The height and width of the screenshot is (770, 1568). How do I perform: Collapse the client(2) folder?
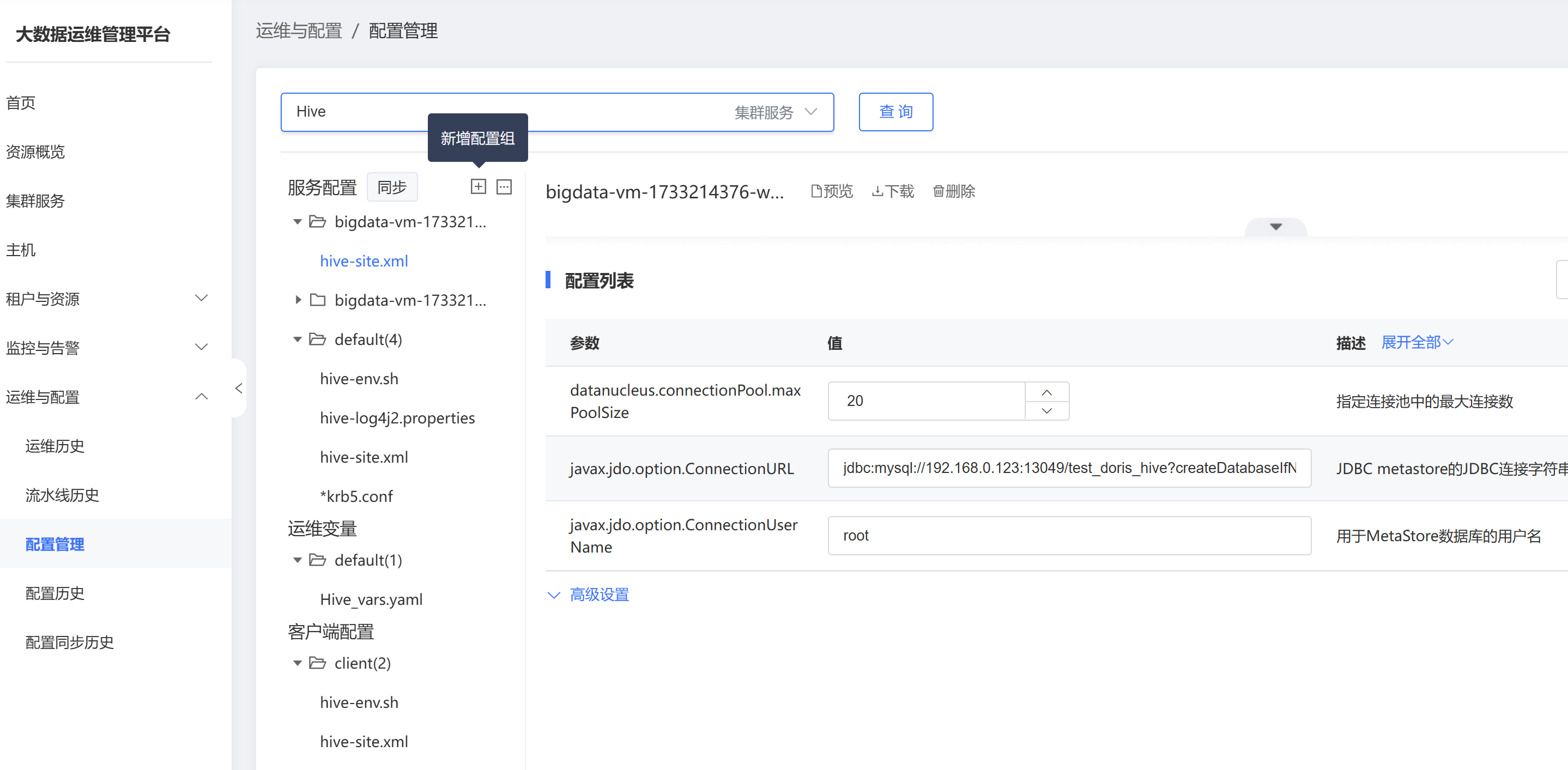[298, 663]
